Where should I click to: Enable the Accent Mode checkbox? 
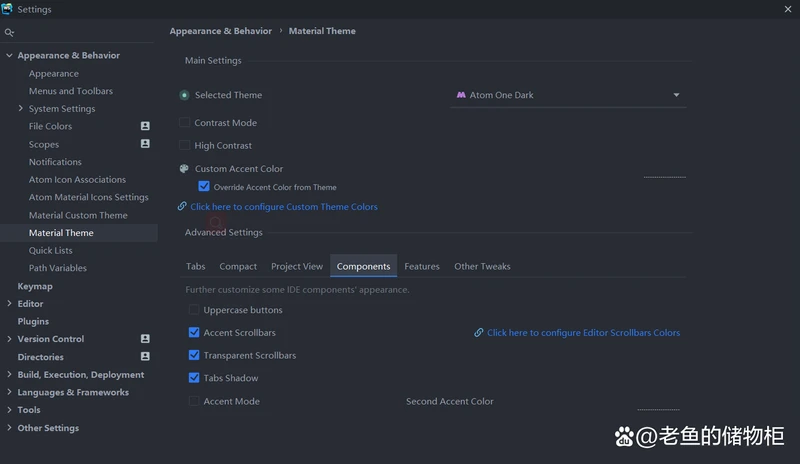coord(194,401)
